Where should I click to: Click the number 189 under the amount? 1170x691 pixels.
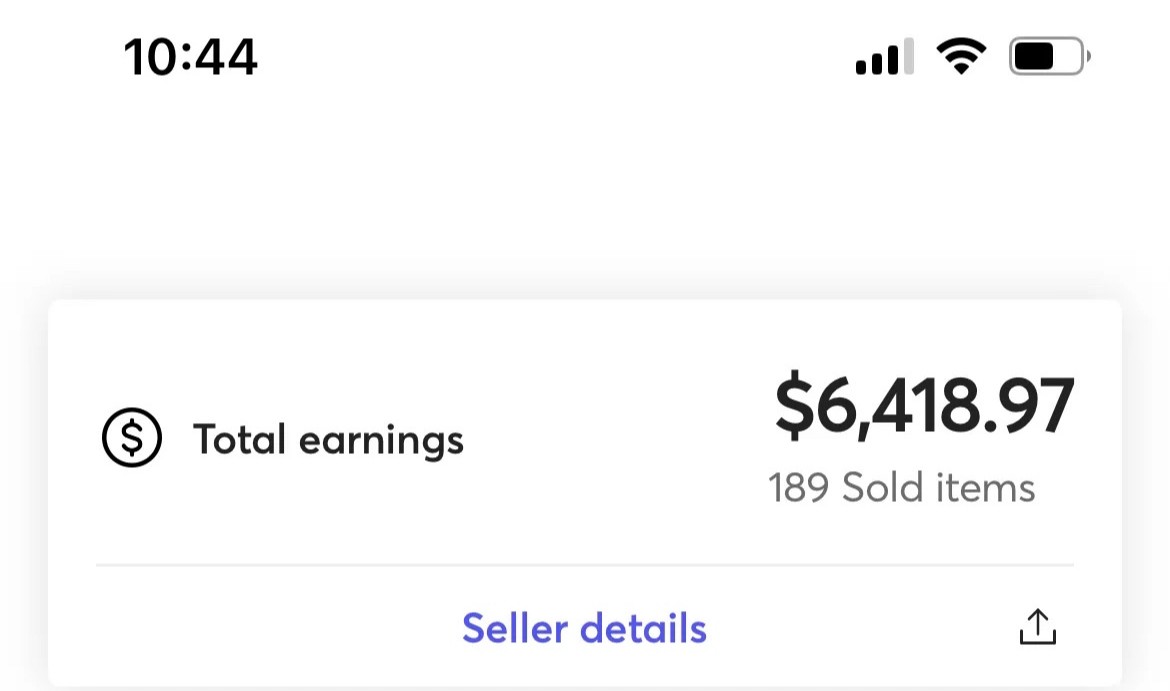pyautogui.click(x=798, y=488)
